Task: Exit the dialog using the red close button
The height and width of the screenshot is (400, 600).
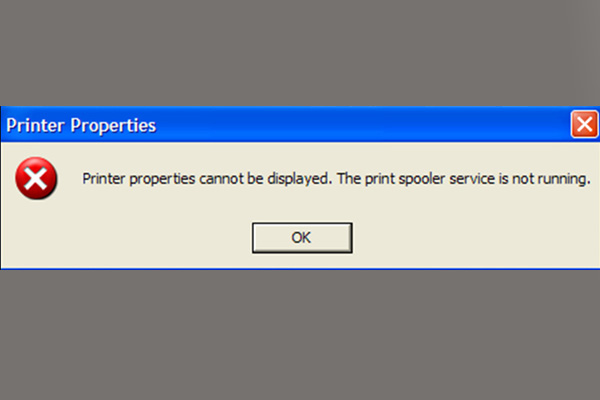Action: (x=584, y=124)
